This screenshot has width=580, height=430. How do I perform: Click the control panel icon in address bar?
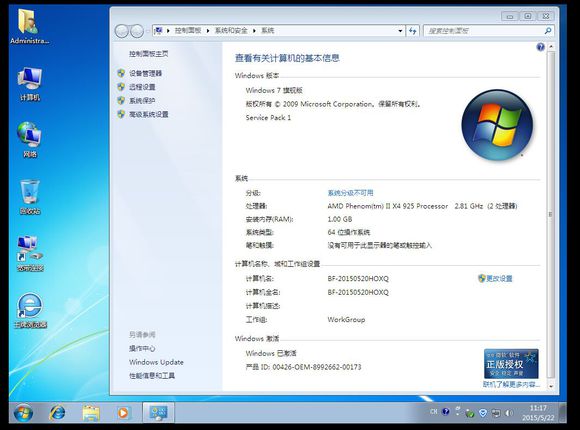pos(159,30)
